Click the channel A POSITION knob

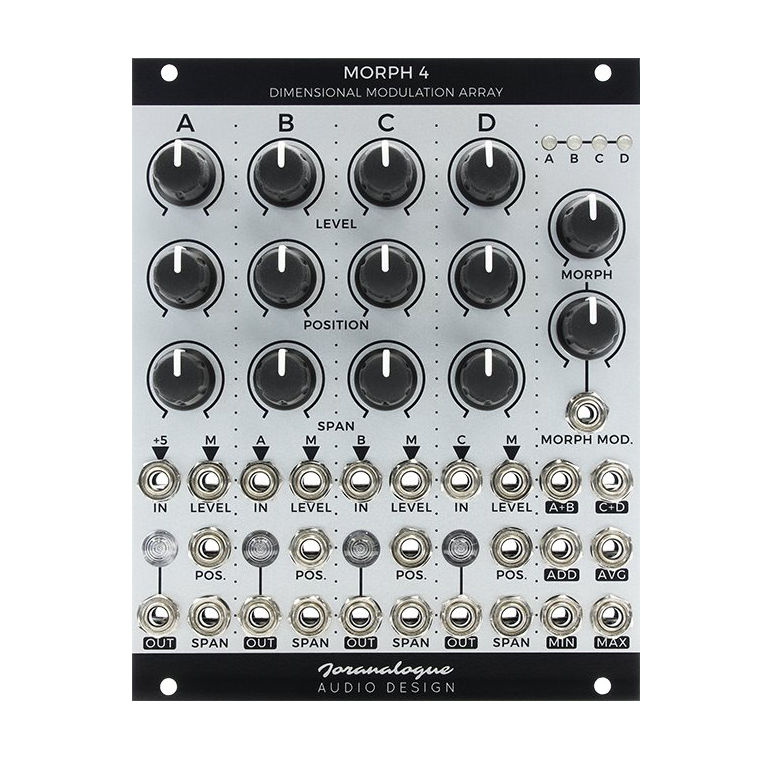click(x=185, y=276)
